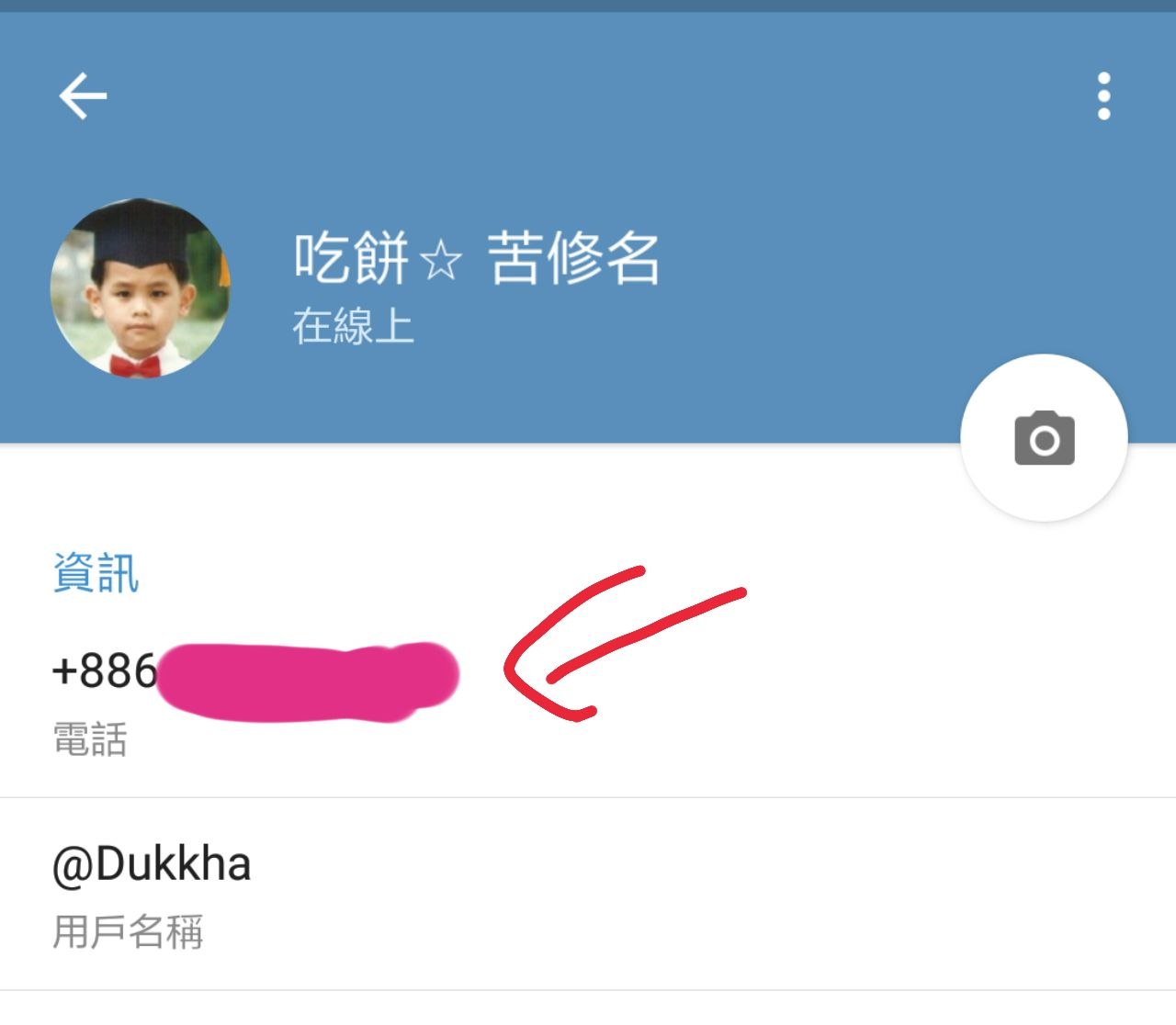The width and height of the screenshot is (1176, 1025).
Task: Click the red bow tie in the avatar
Action: pos(135,366)
